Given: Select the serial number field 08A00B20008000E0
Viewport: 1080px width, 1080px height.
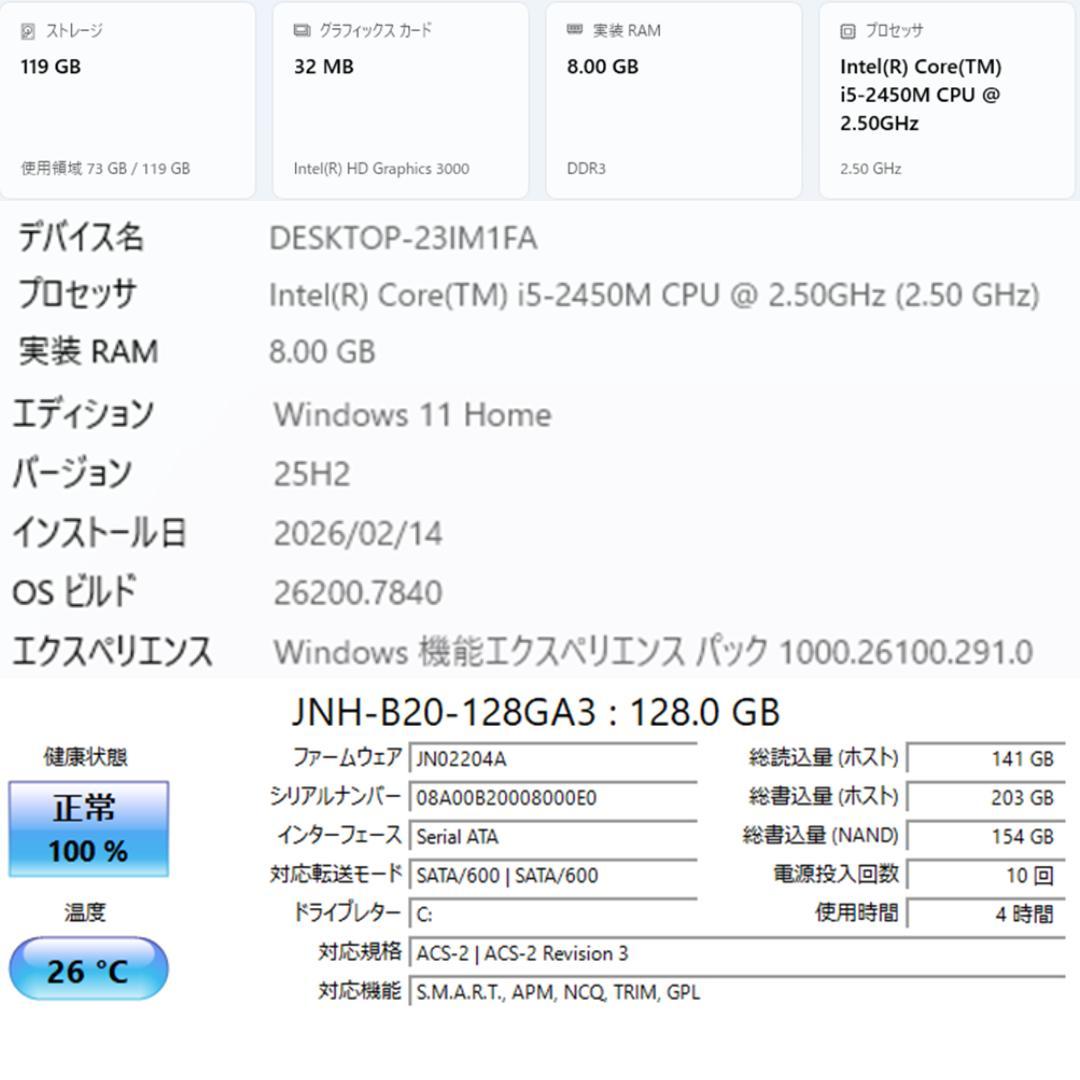Looking at the screenshot, I should point(553,798).
